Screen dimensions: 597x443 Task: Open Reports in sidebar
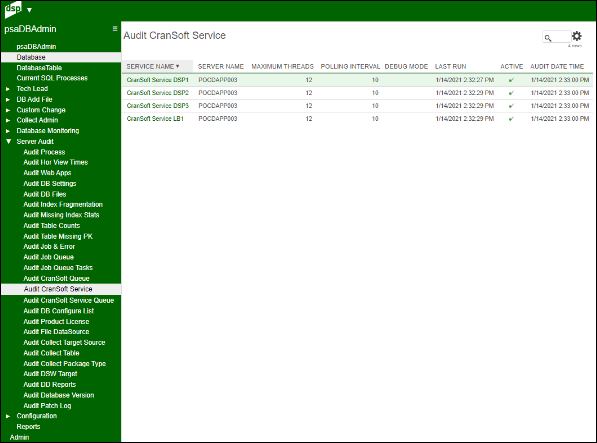coord(28,427)
